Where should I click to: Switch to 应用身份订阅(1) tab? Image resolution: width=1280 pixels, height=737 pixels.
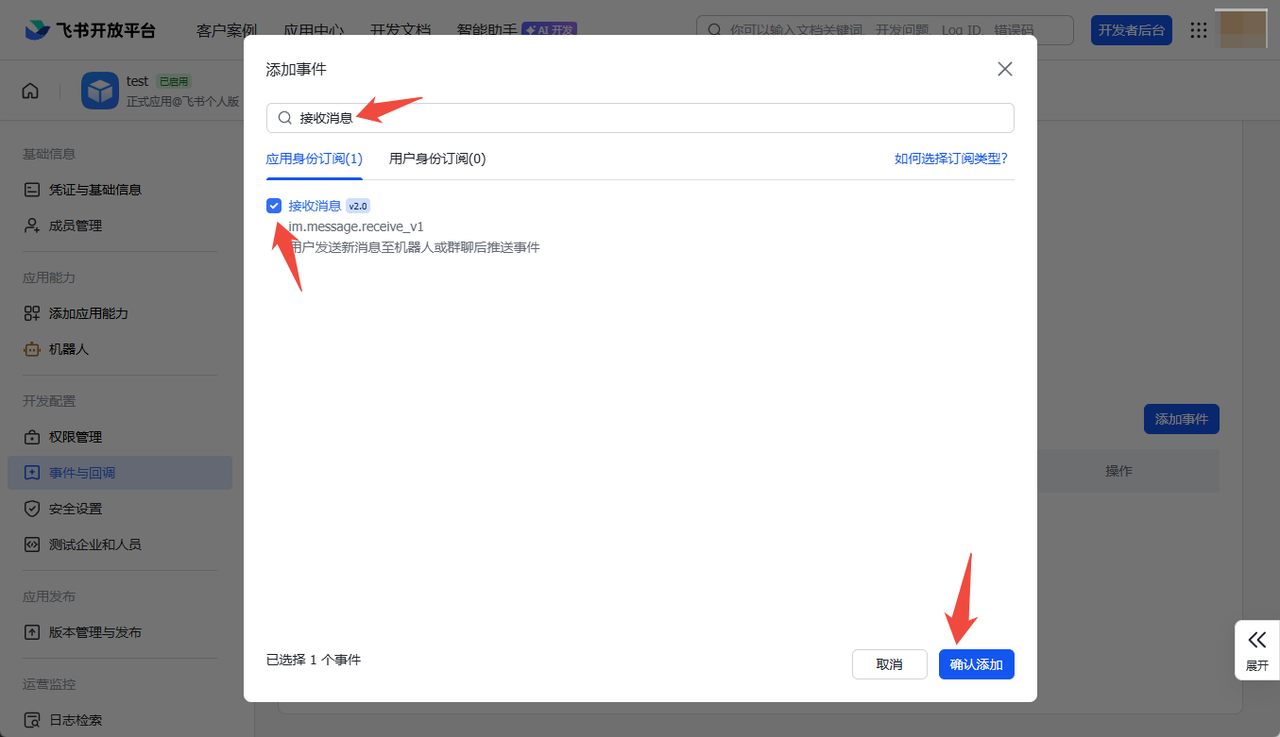point(315,158)
